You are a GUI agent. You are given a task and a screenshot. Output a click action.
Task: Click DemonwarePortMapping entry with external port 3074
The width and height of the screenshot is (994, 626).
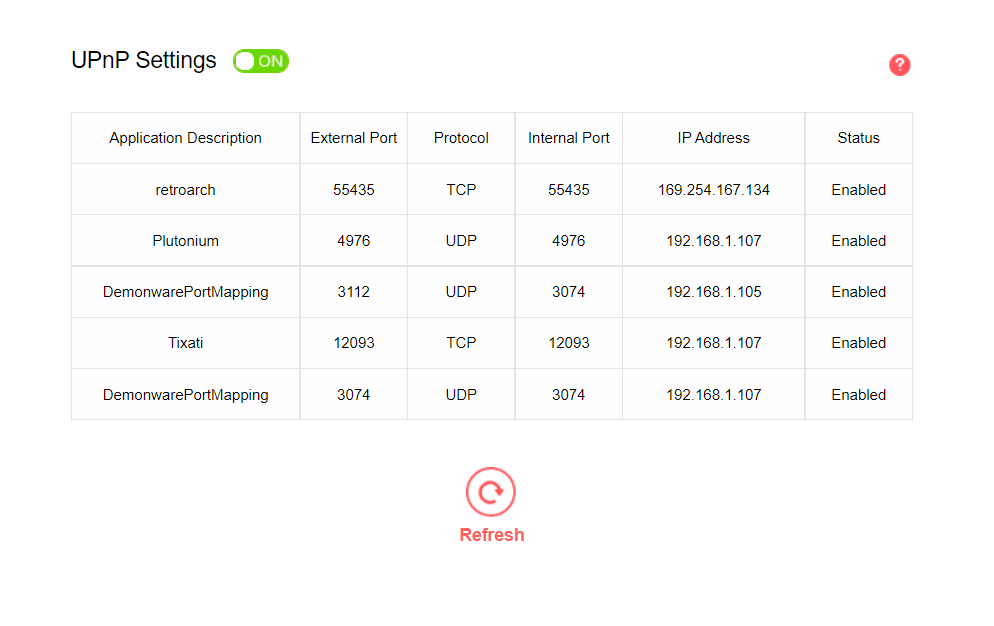coord(185,395)
